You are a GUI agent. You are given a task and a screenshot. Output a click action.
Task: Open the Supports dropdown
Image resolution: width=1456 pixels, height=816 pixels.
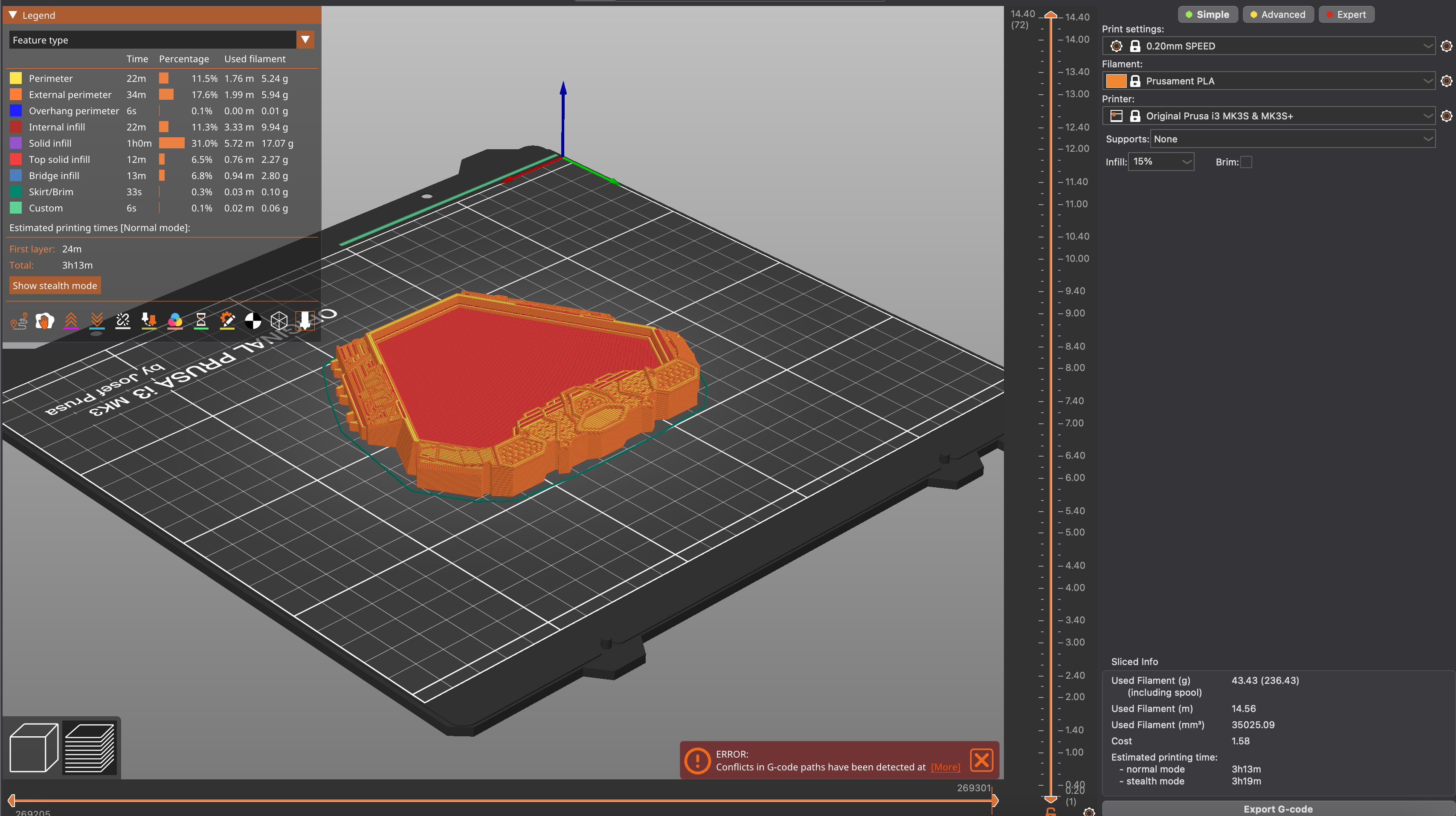[1292, 139]
